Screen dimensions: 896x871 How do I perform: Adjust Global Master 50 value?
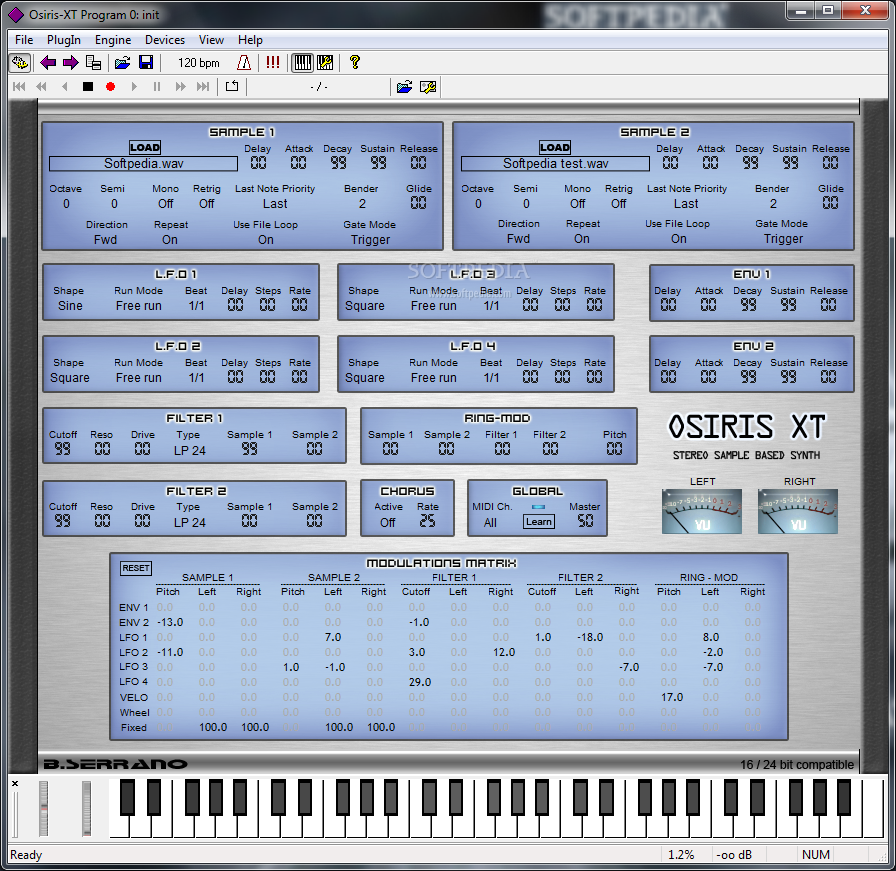pos(585,521)
